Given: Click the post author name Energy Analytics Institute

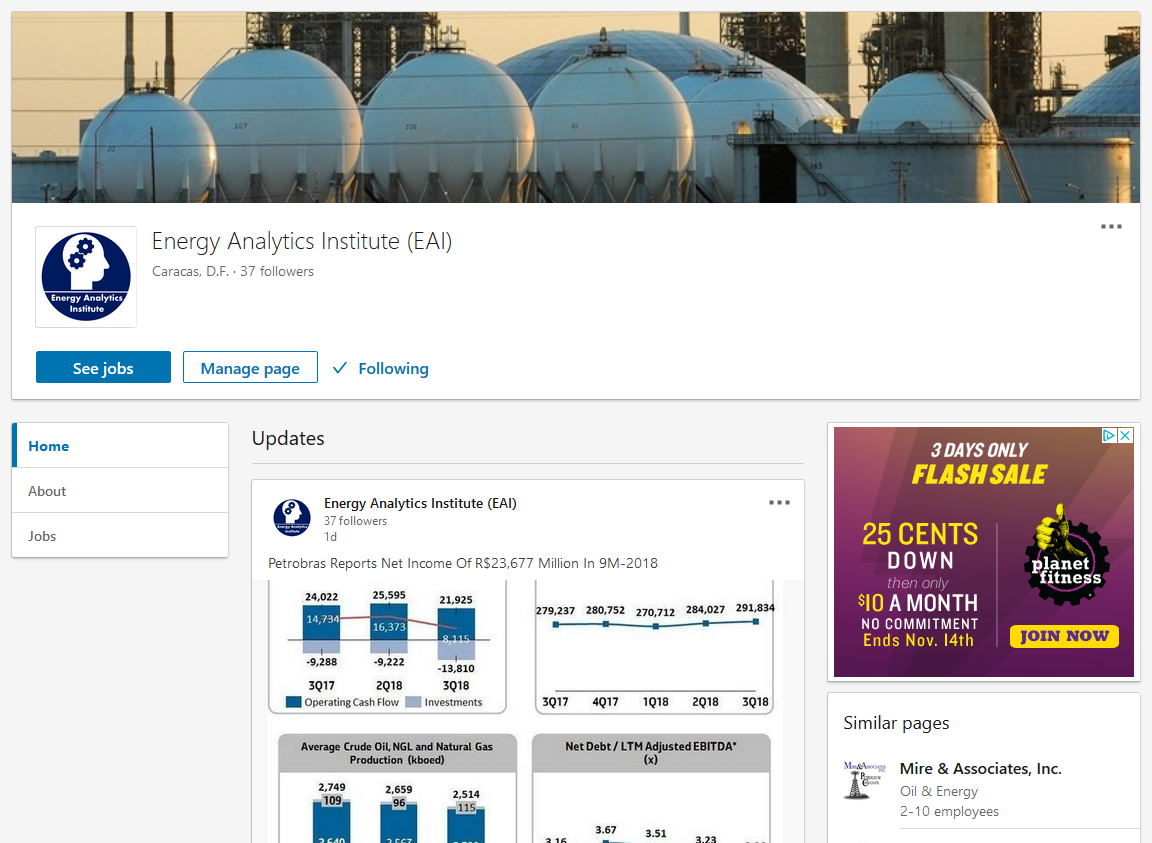Looking at the screenshot, I should pos(420,503).
